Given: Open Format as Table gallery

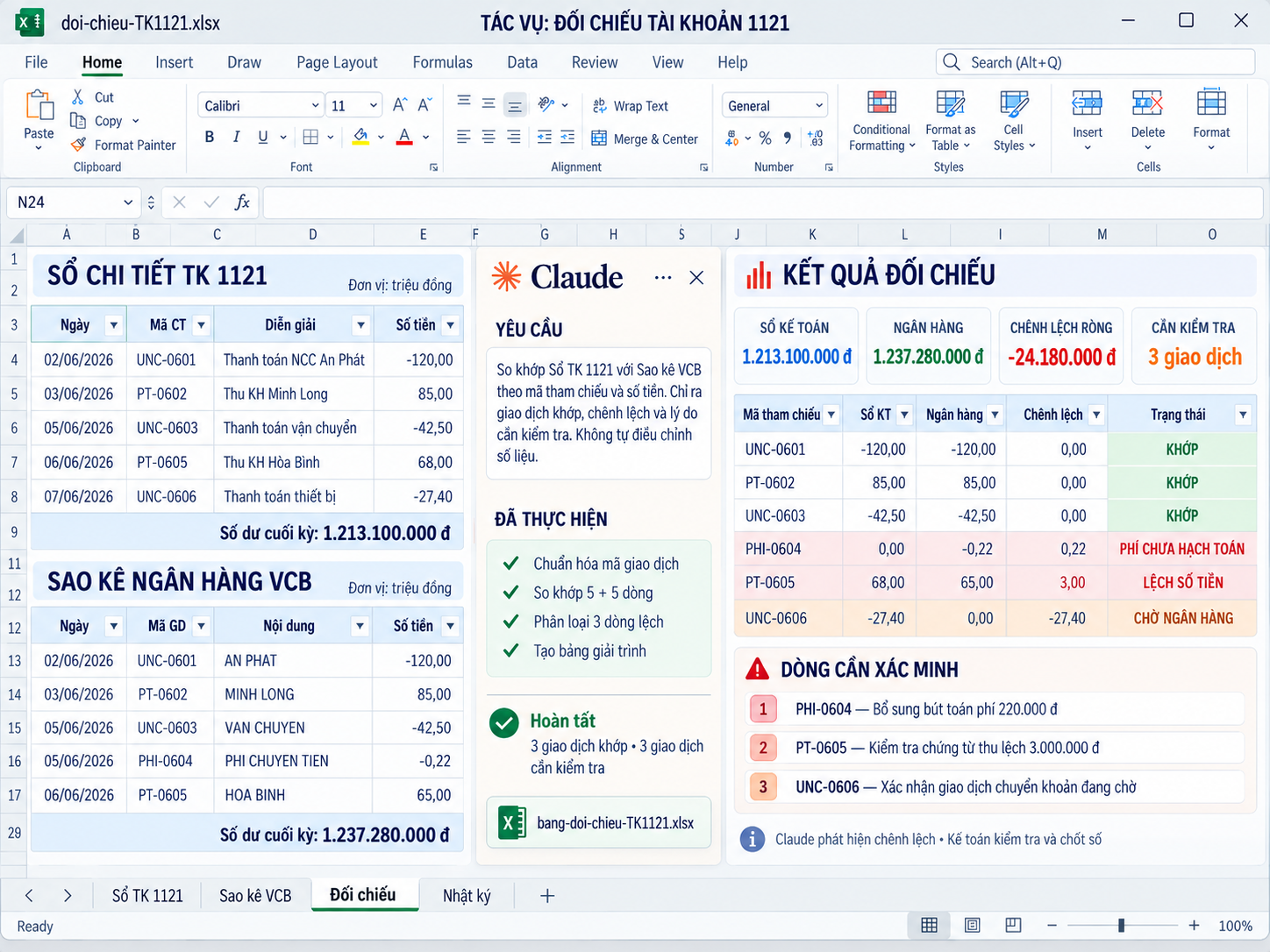Looking at the screenshot, I should pos(950,121).
